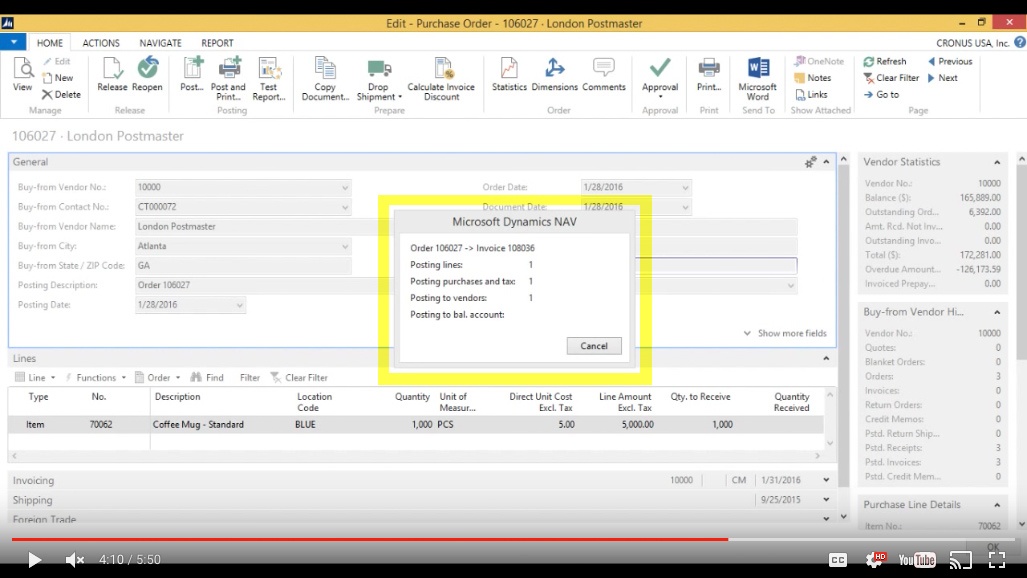
Task: Open the Posting Date picker
Action: point(239,305)
